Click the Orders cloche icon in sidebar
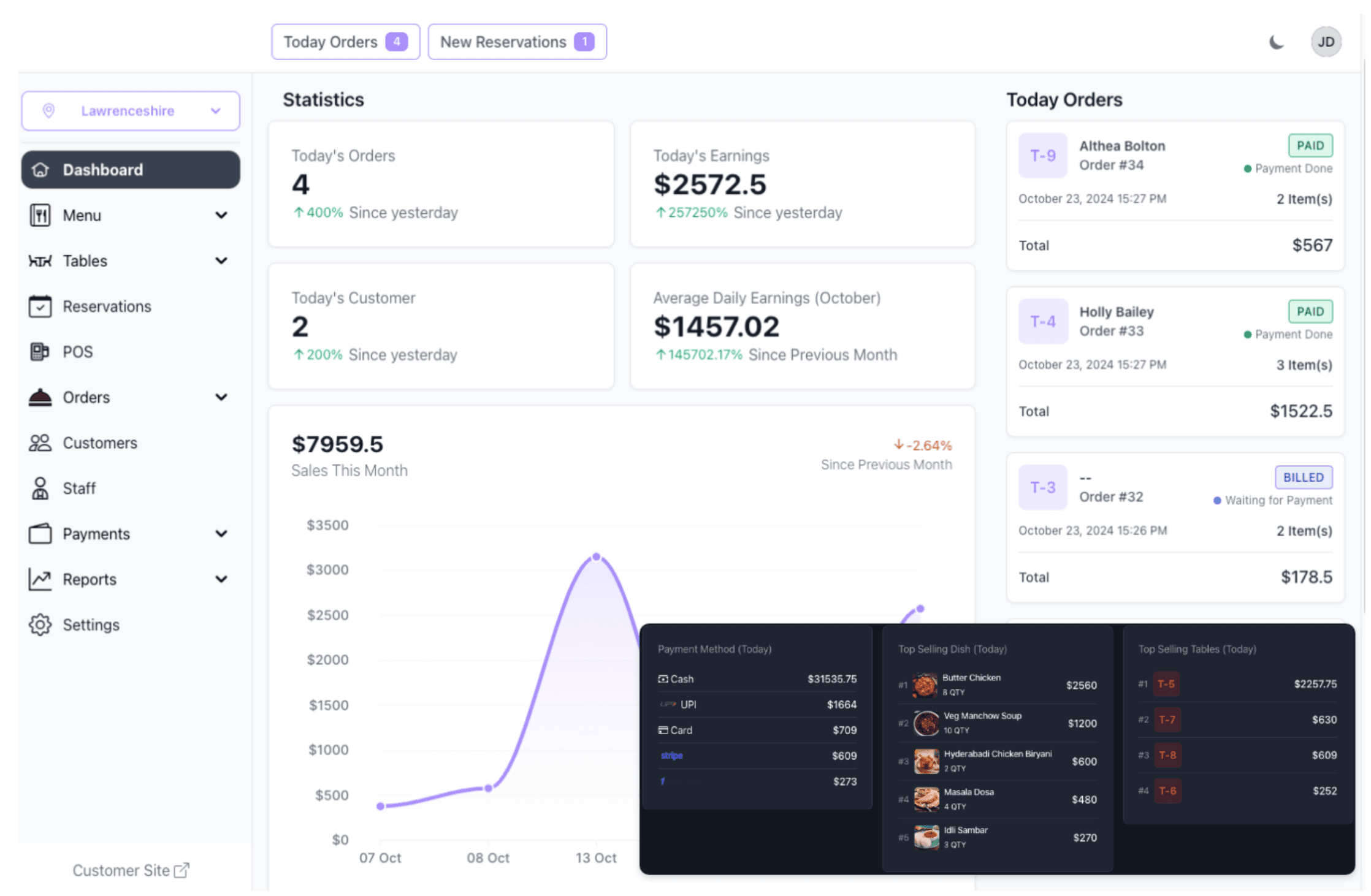This screenshot has height=896, width=1371. point(40,397)
